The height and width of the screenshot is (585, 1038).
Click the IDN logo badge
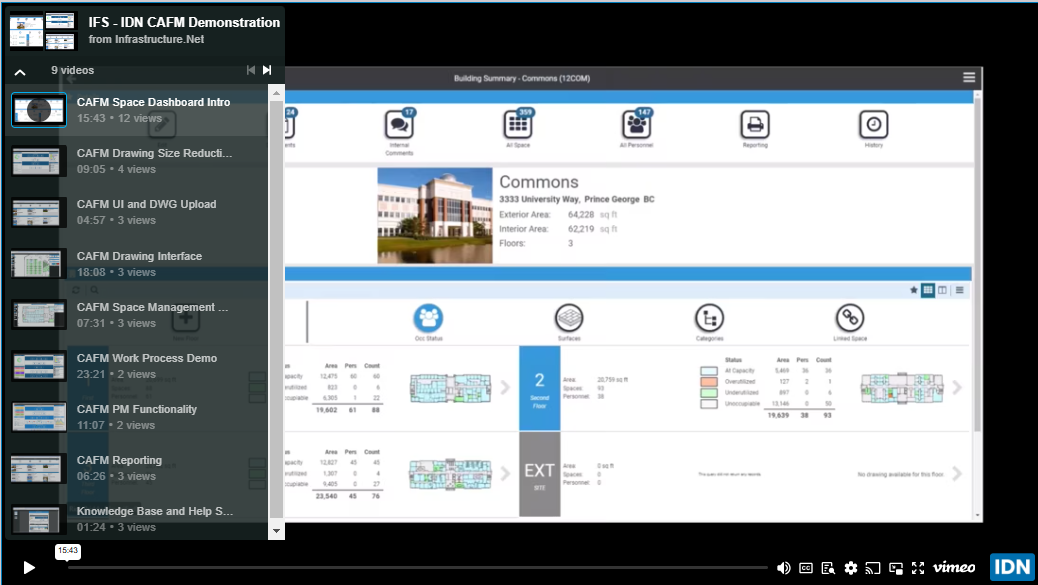coord(1011,568)
